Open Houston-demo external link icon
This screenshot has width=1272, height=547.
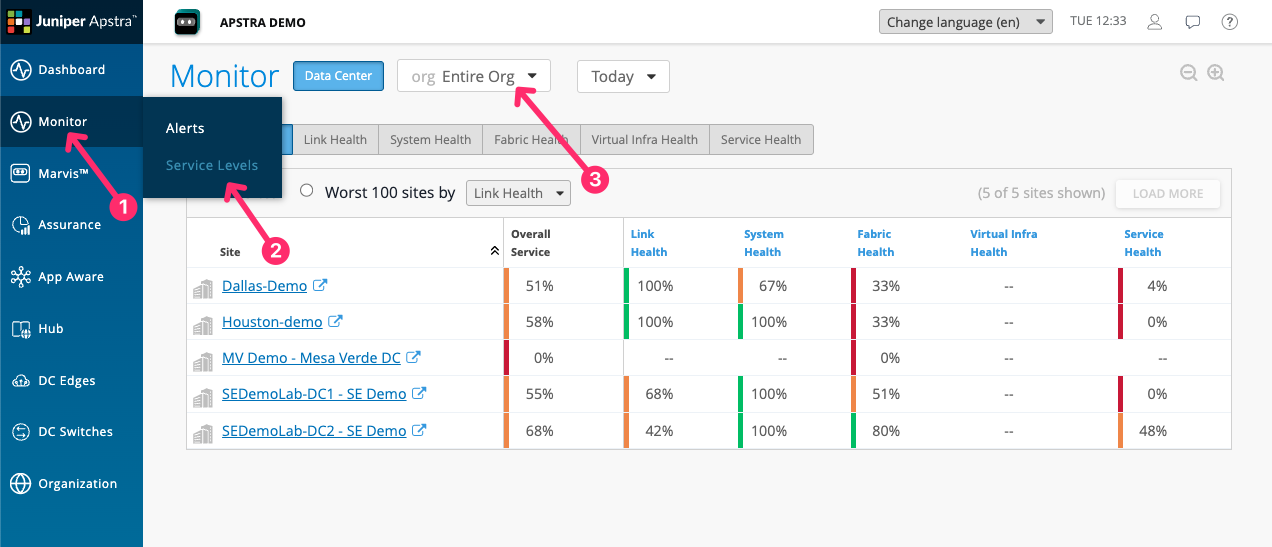click(336, 321)
